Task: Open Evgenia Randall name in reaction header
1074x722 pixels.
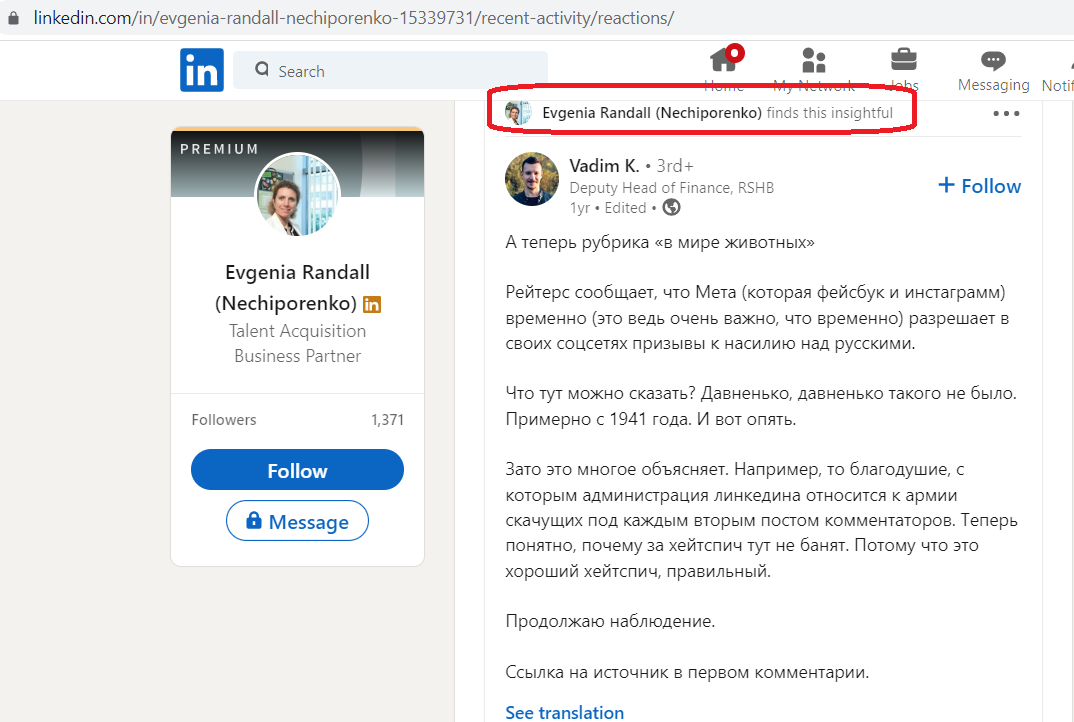Action: click(651, 113)
